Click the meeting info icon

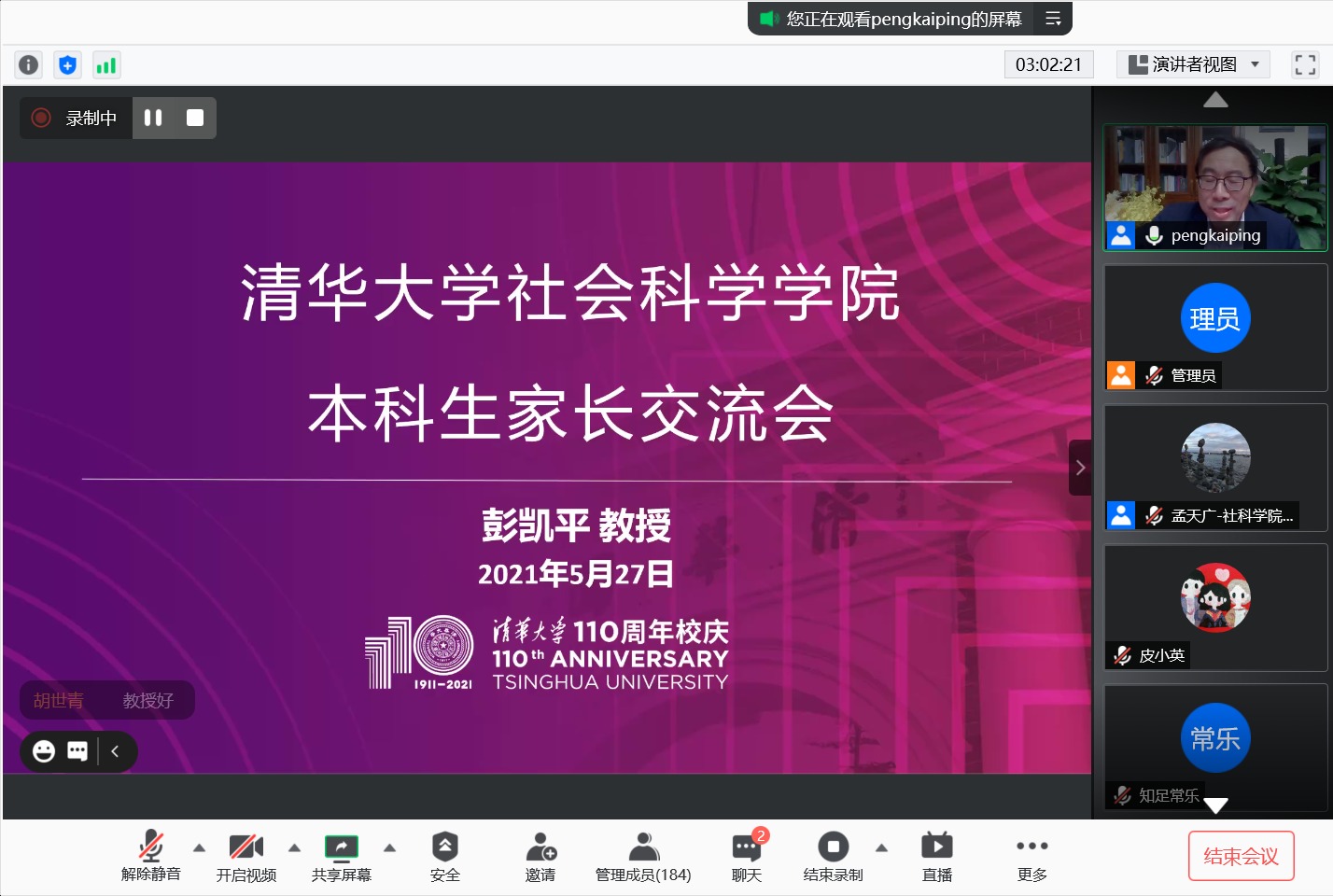pyautogui.click(x=29, y=64)
